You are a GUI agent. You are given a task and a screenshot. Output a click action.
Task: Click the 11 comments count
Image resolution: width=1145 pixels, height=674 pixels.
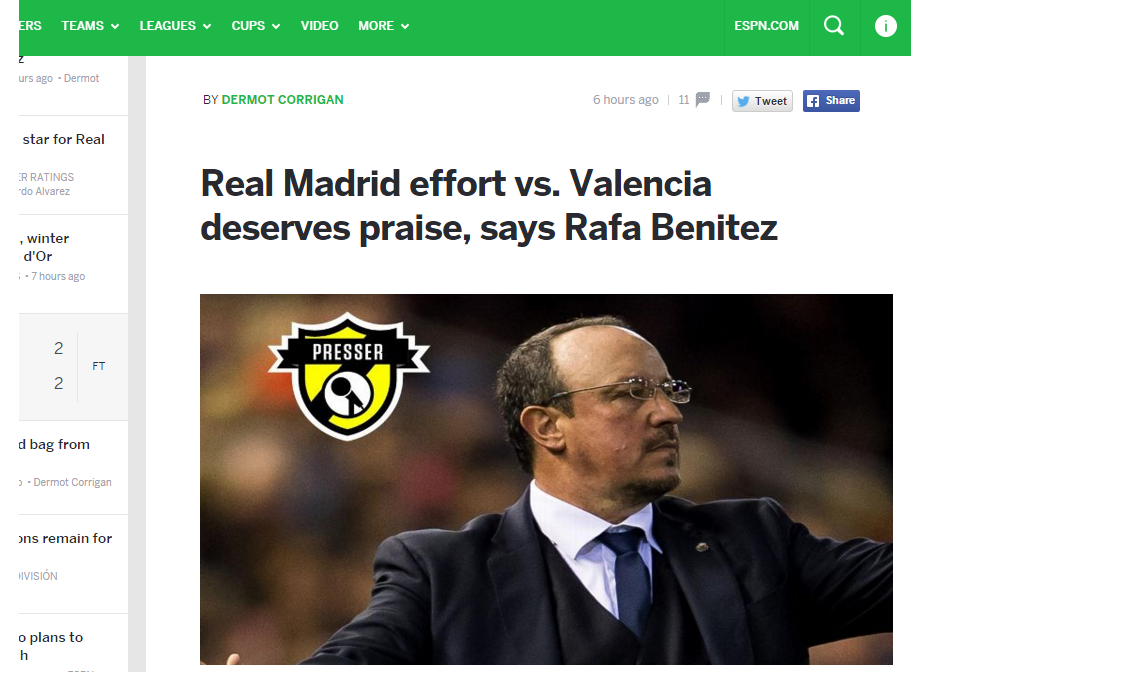point(683,100)
